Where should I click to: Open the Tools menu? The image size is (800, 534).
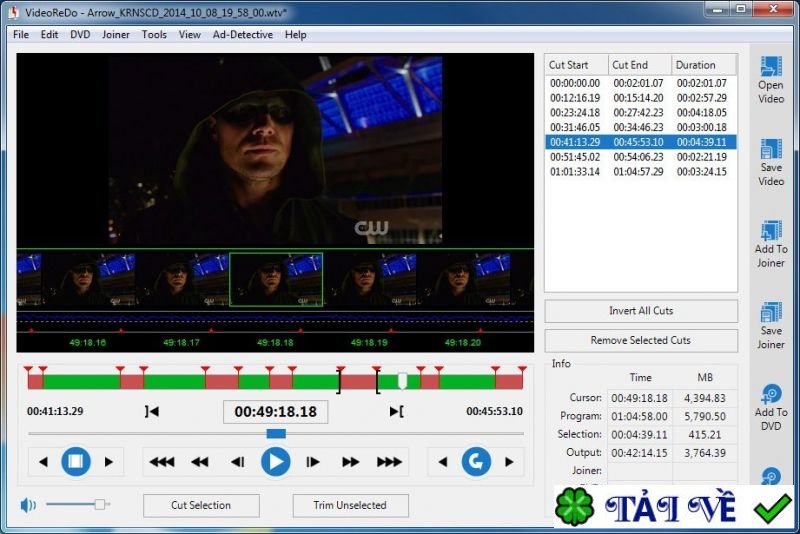point(154,35)
